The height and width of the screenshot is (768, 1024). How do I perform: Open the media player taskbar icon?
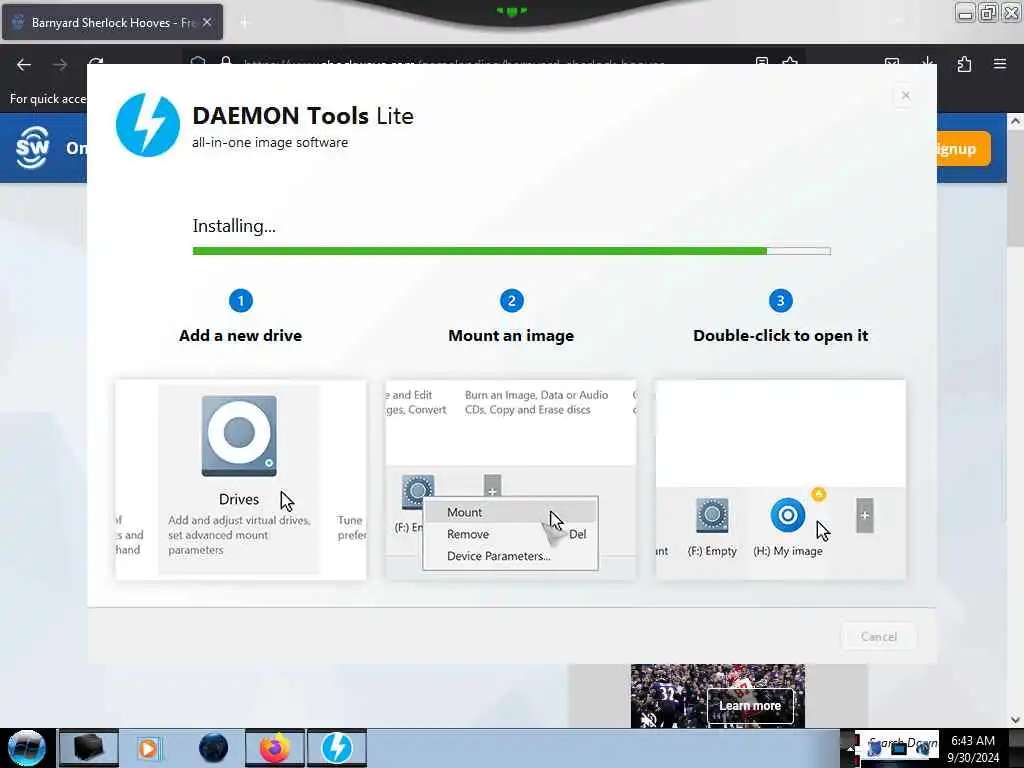(148, 748)
